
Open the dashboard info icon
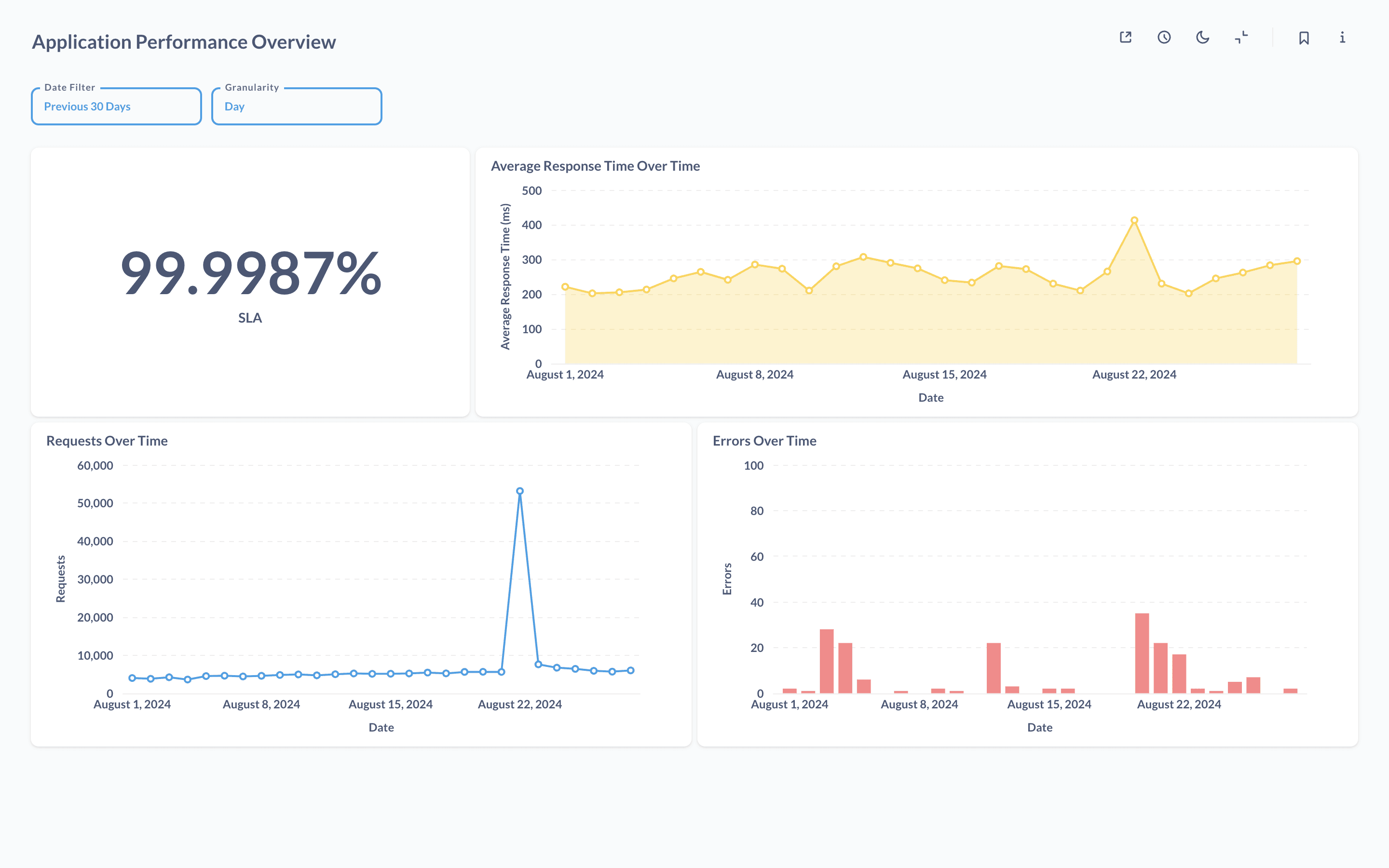coord(1343,37)
